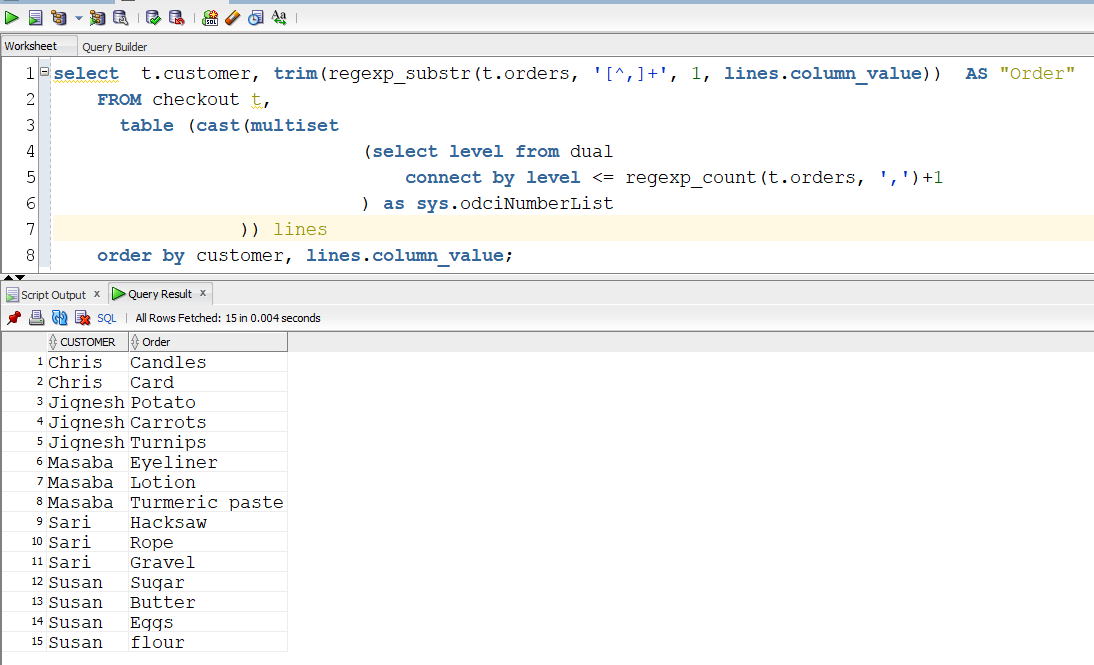1094x665 pixels.
Task: Commit the current transaction
Action: [x=153, y=17]
